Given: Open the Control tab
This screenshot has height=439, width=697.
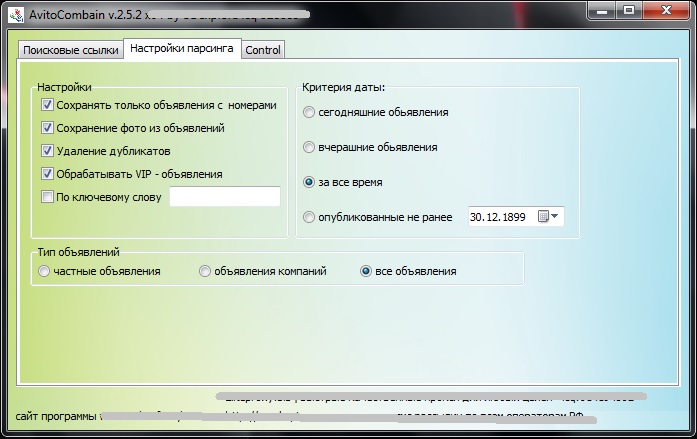Looking at the screenshot, I should (x=263, y=50).
